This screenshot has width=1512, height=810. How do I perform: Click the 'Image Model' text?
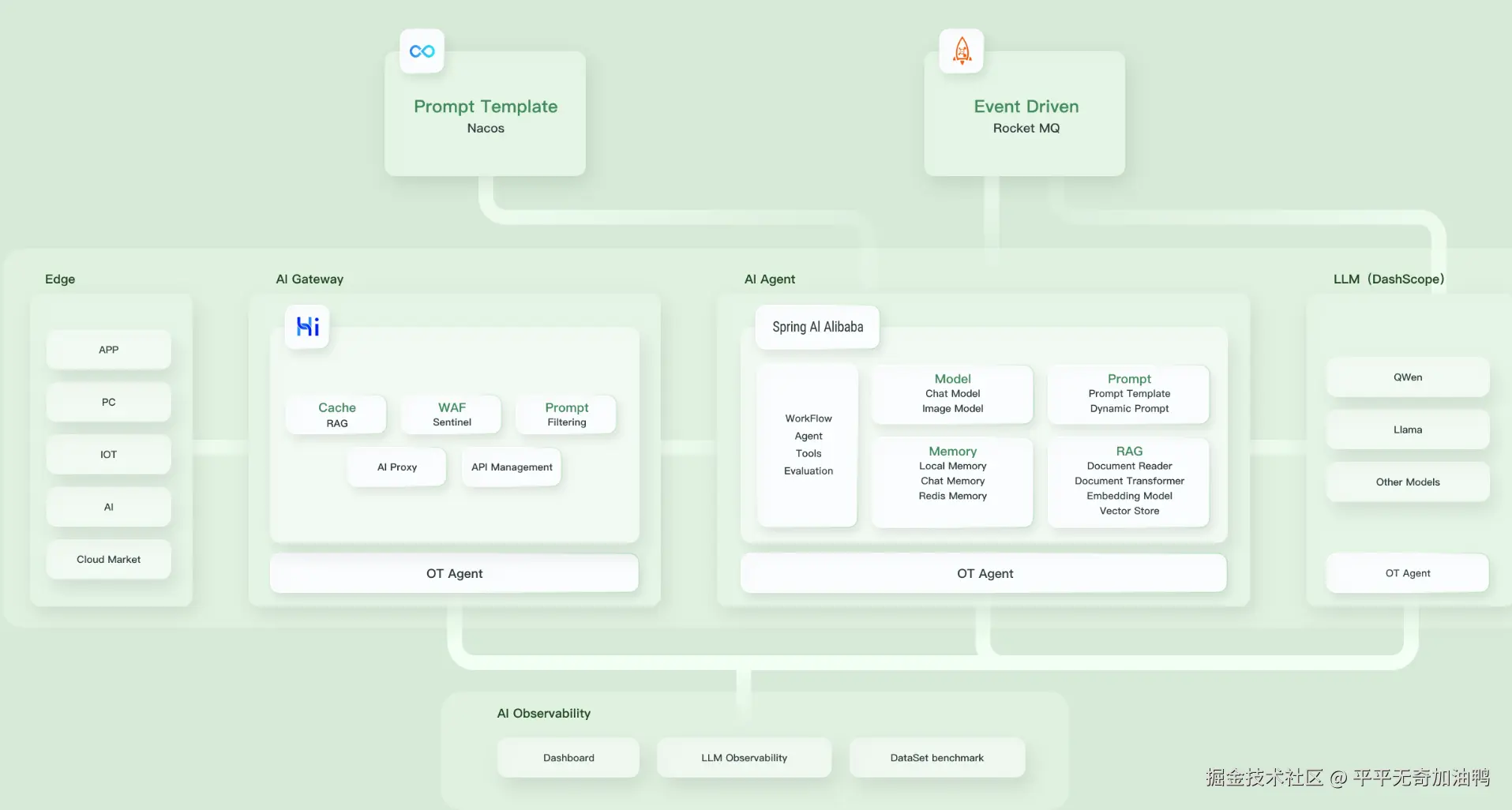(x=952, y=409)
